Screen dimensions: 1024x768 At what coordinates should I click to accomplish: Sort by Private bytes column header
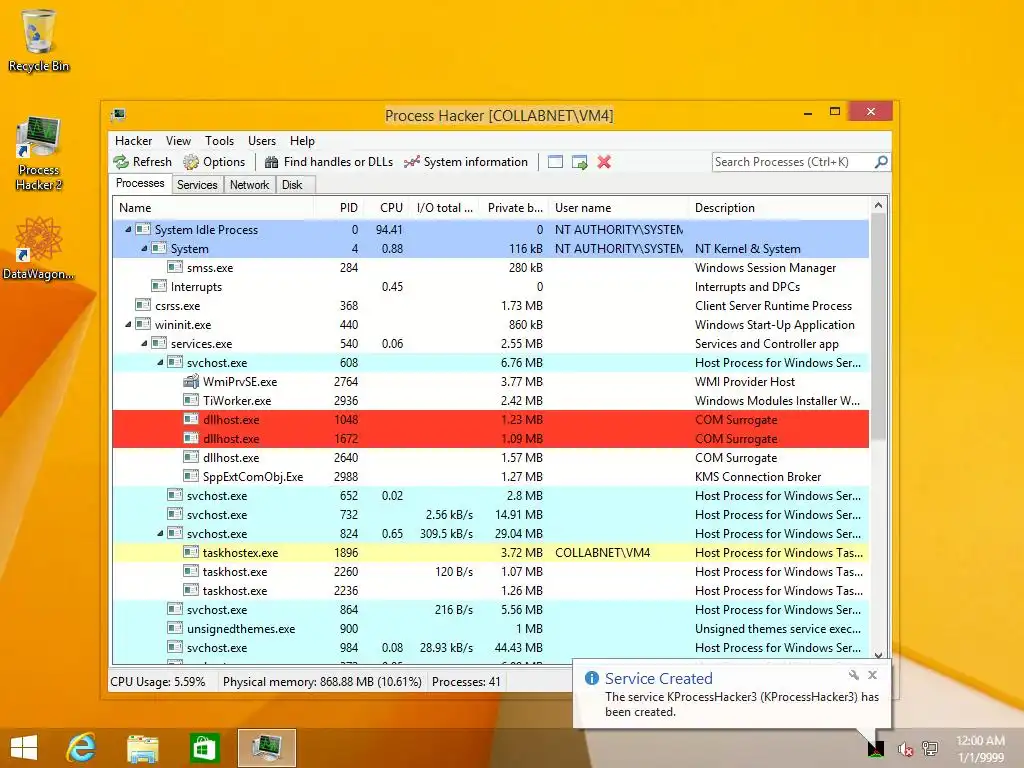click(514, 208)
